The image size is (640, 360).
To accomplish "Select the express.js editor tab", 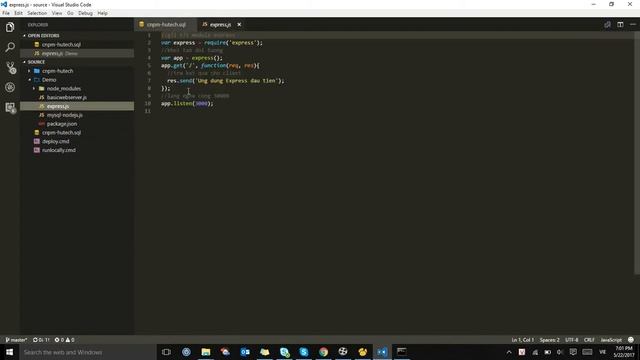I will click(220, 24).
